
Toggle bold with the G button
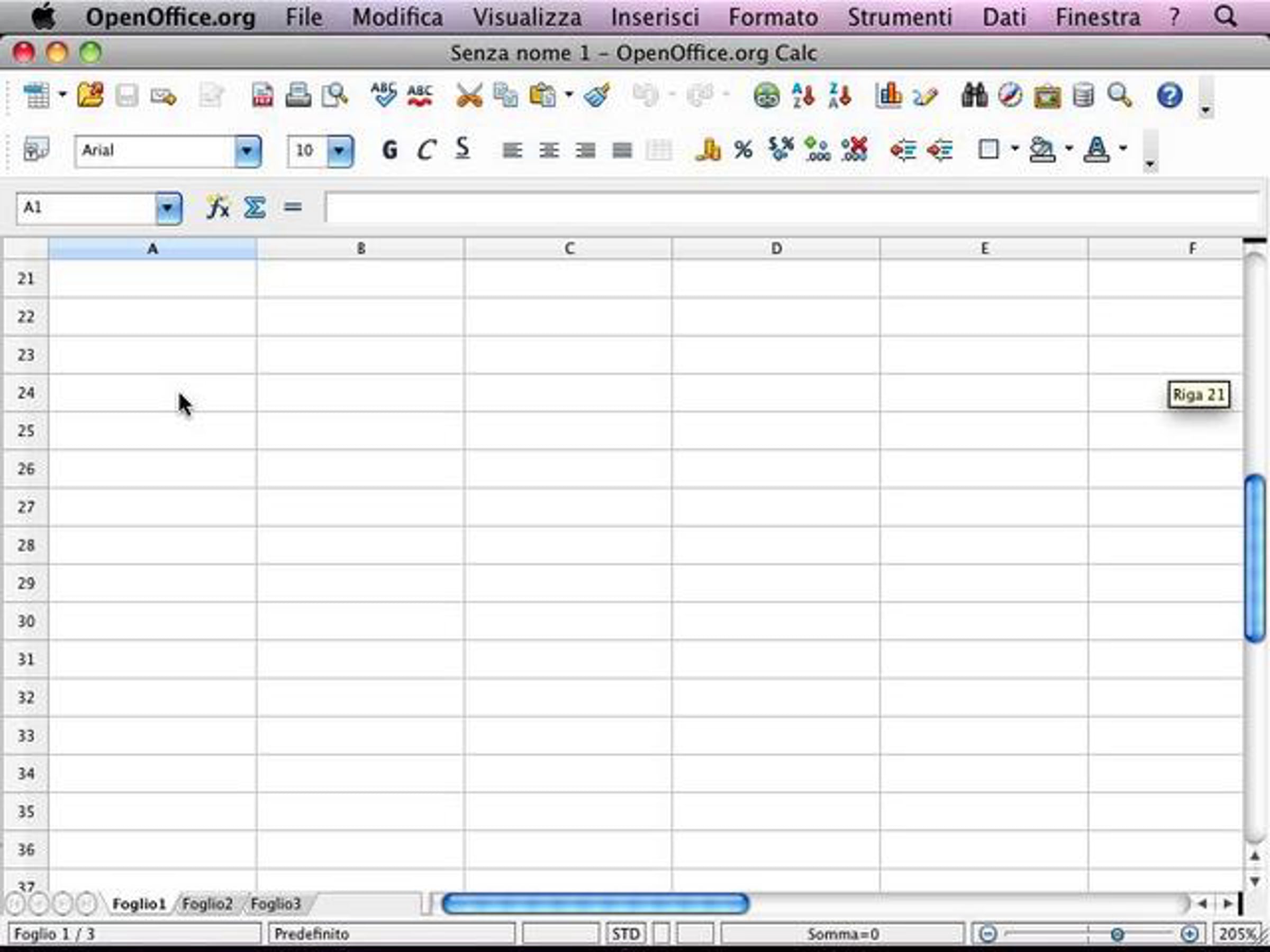point(390,150)
